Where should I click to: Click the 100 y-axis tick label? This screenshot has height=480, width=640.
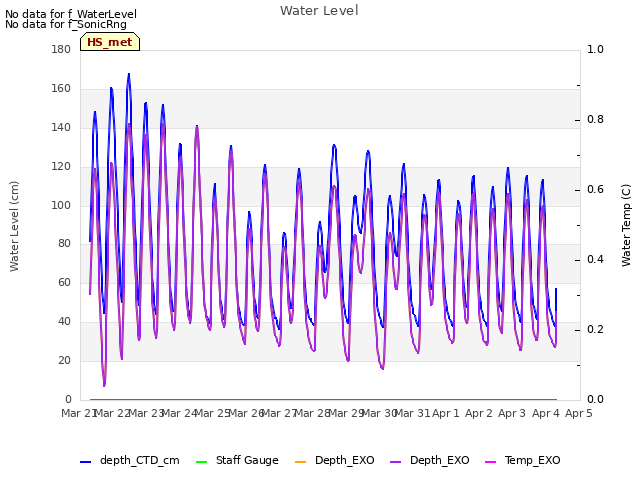pos(61,205)
